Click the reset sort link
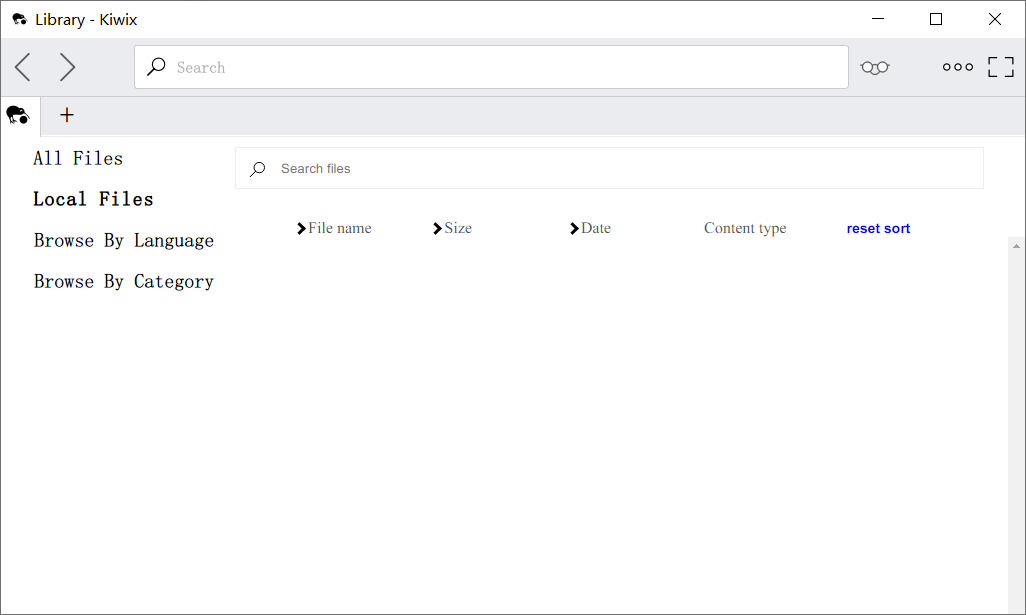 pos(878,229)
